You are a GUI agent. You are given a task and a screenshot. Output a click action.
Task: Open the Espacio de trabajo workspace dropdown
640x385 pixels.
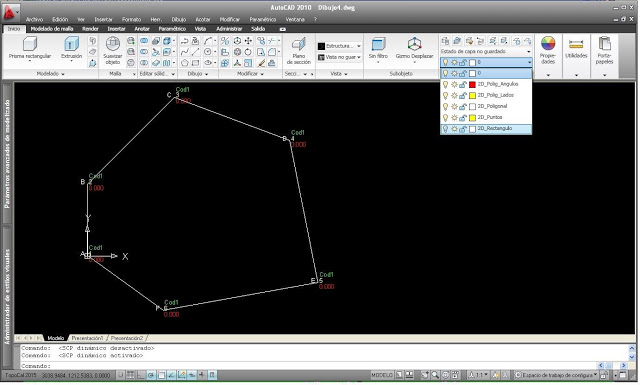point(556,375)
